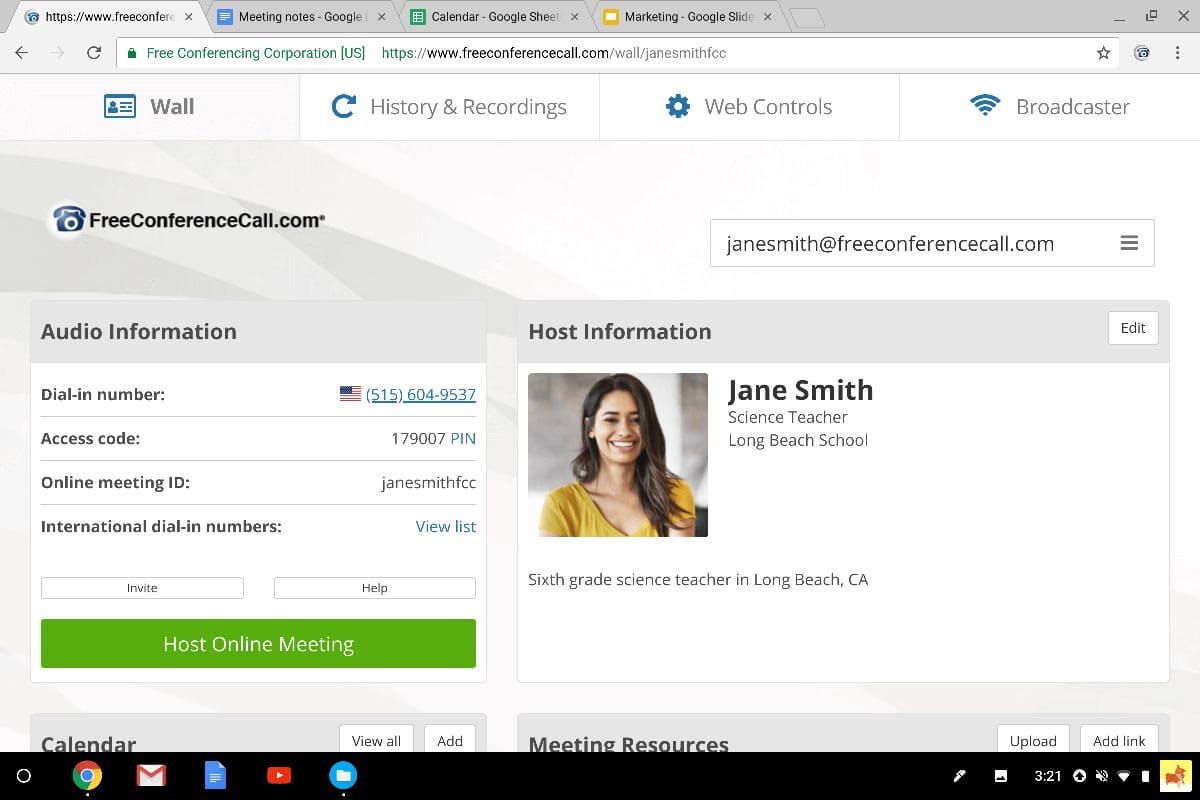
Task: Click the address bar URL
Action: 554,53
